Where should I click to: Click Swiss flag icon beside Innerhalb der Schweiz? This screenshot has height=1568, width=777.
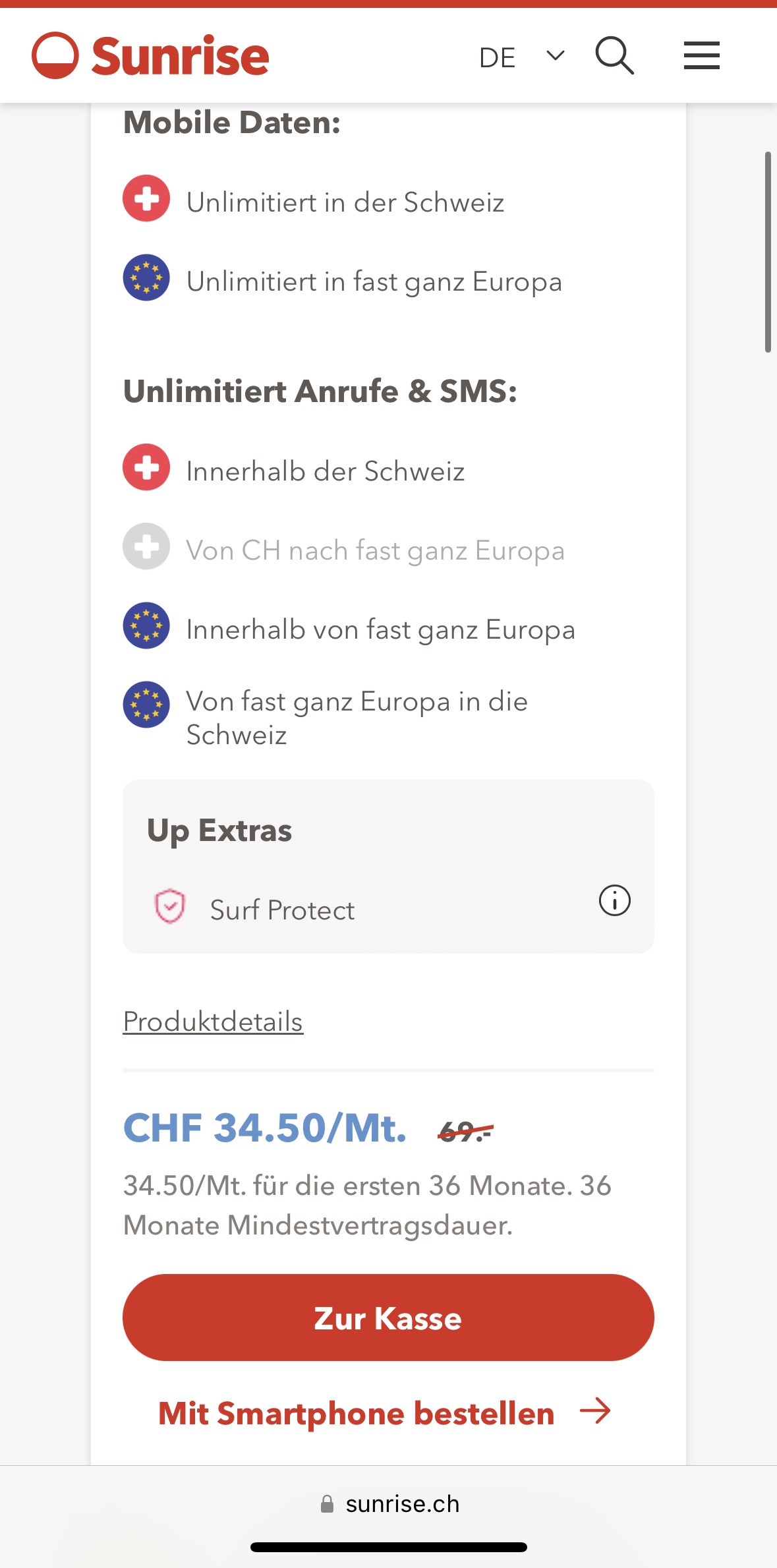pyautogui.click(x=146, y=467)
